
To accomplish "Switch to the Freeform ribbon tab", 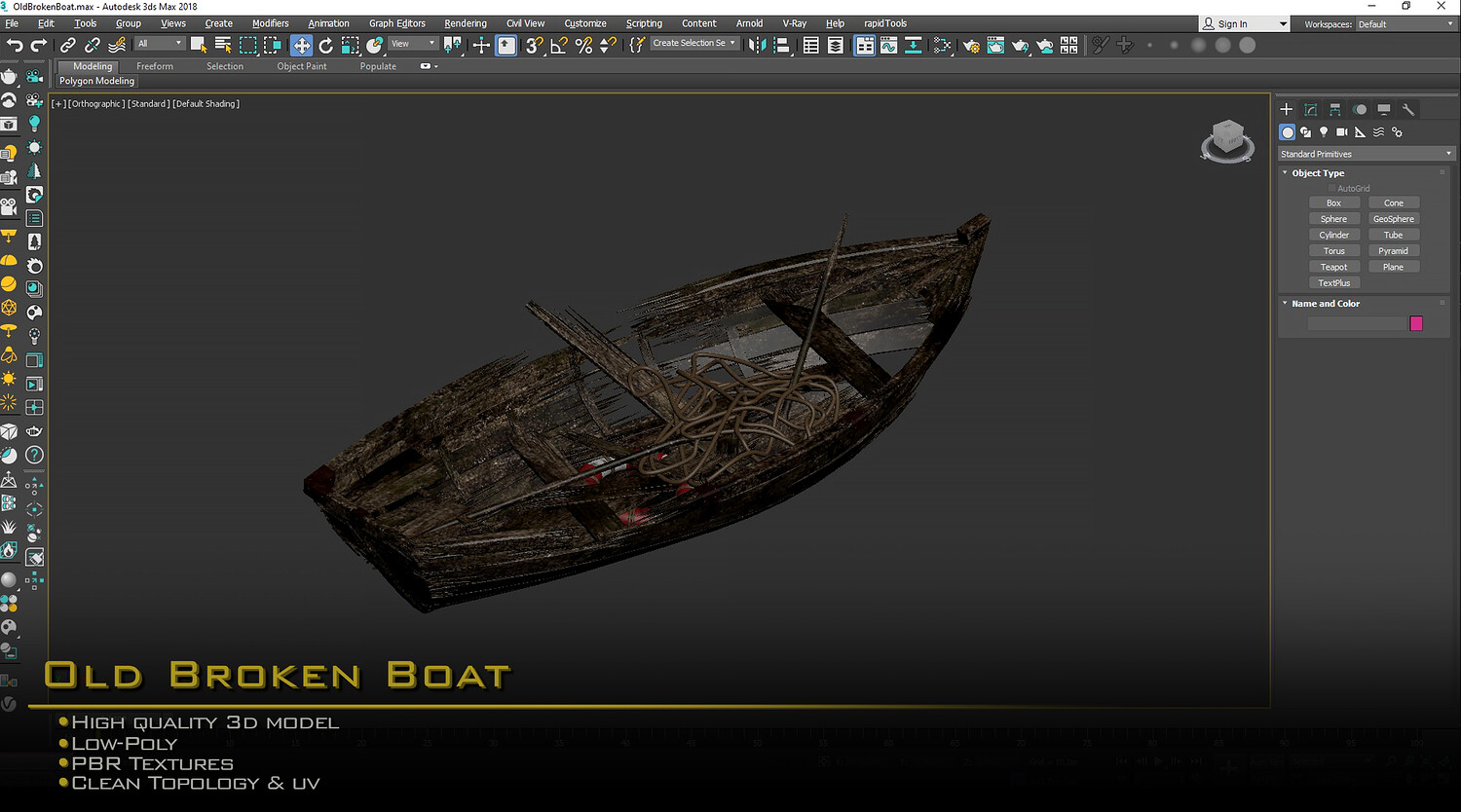I will pos(155,66).
